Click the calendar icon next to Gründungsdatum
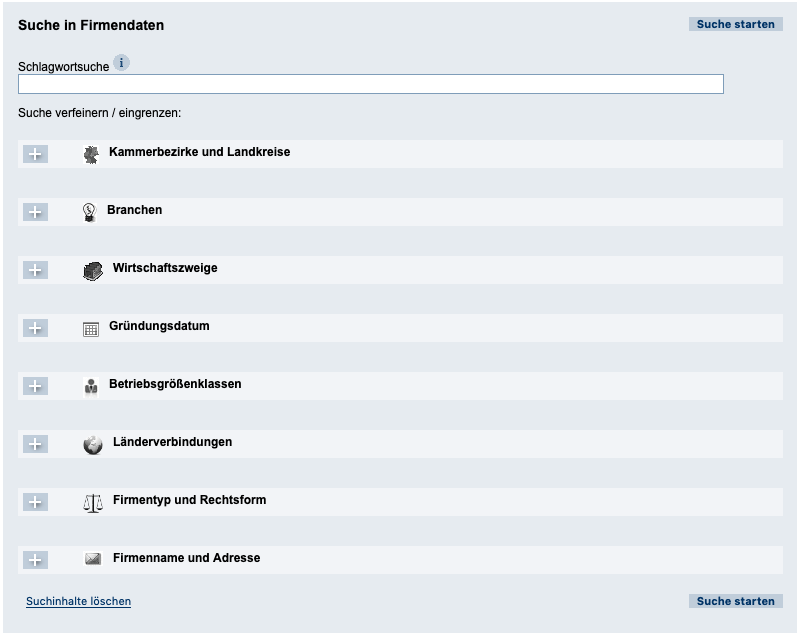Viewport: 797px width, 633px height. 91,329
